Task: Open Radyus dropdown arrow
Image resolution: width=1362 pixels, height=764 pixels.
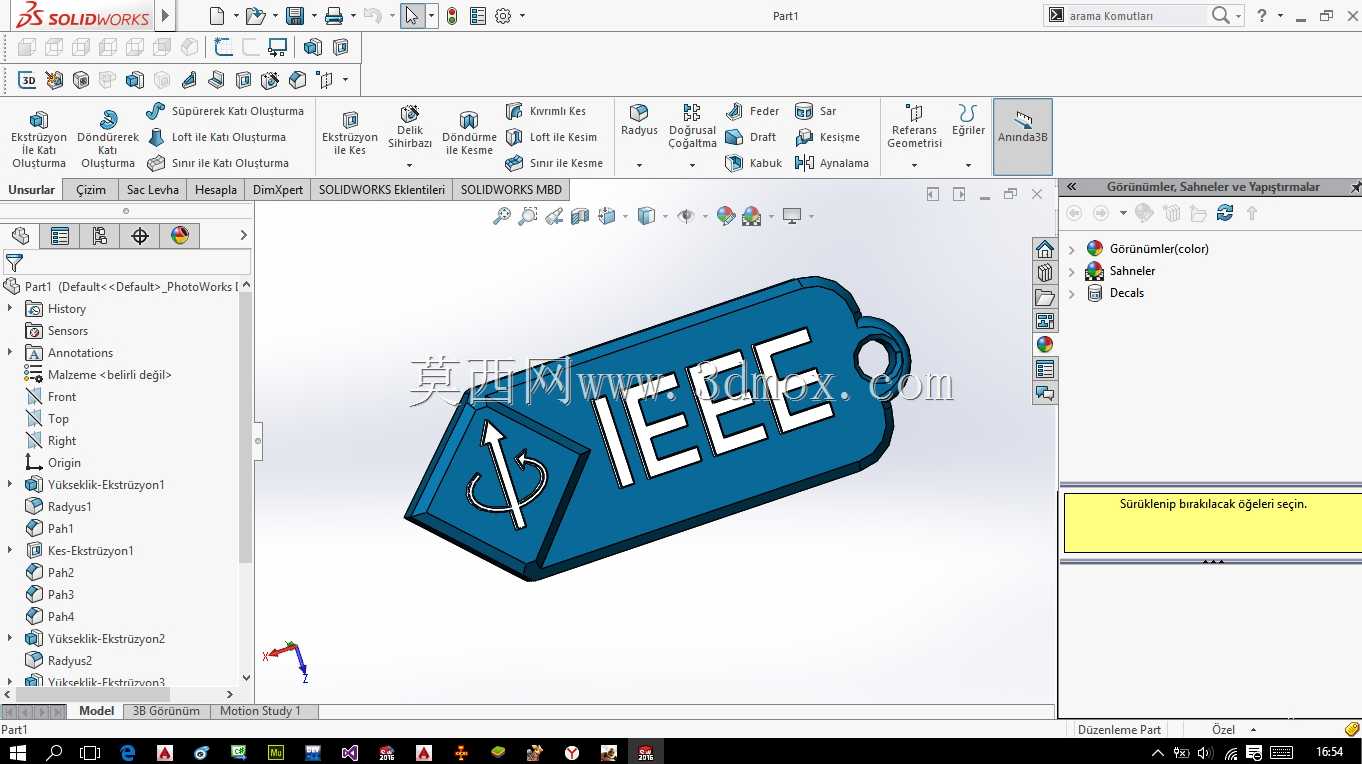Action: point(639,166)
